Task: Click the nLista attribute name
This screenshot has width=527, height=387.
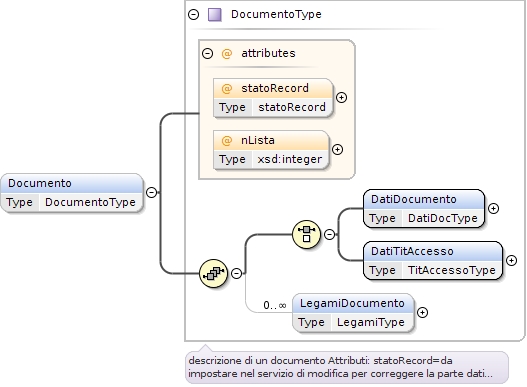Action: click(x=258, y=140)
